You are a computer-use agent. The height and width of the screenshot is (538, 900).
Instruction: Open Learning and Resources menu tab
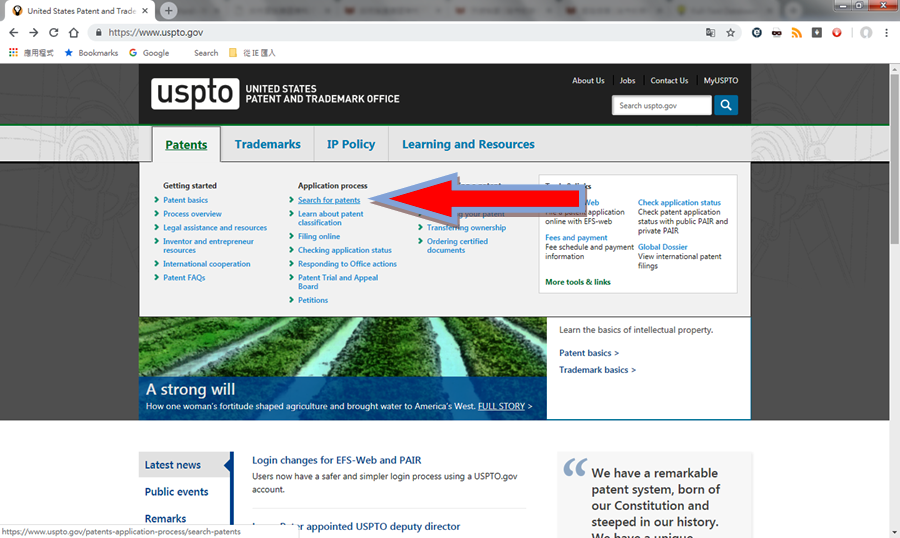468,144
